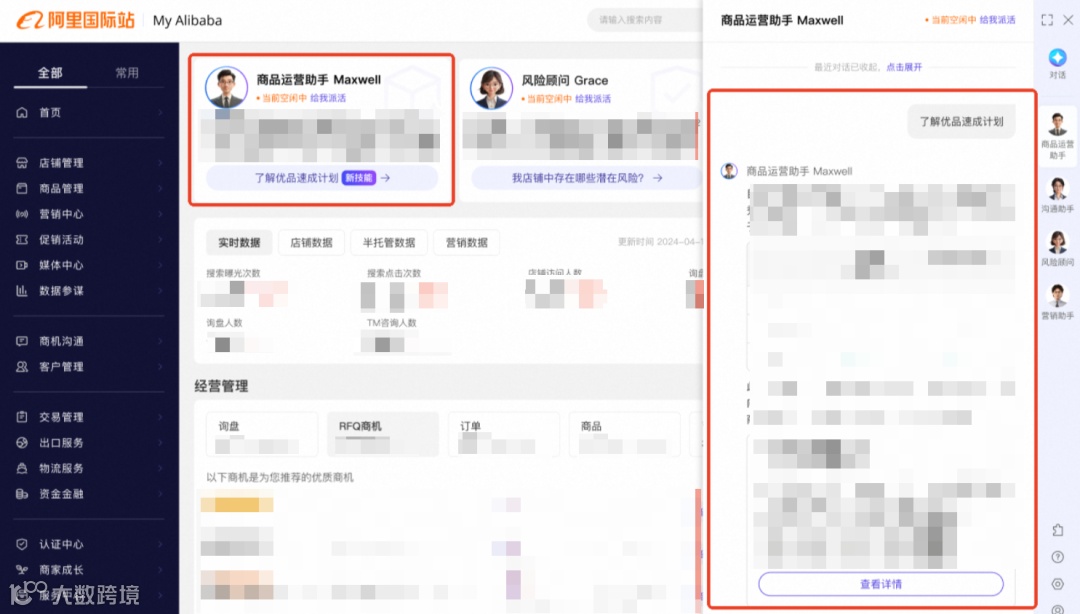
Task: Click the 数据参谋 chart icon
Action: tap(22, 290)
